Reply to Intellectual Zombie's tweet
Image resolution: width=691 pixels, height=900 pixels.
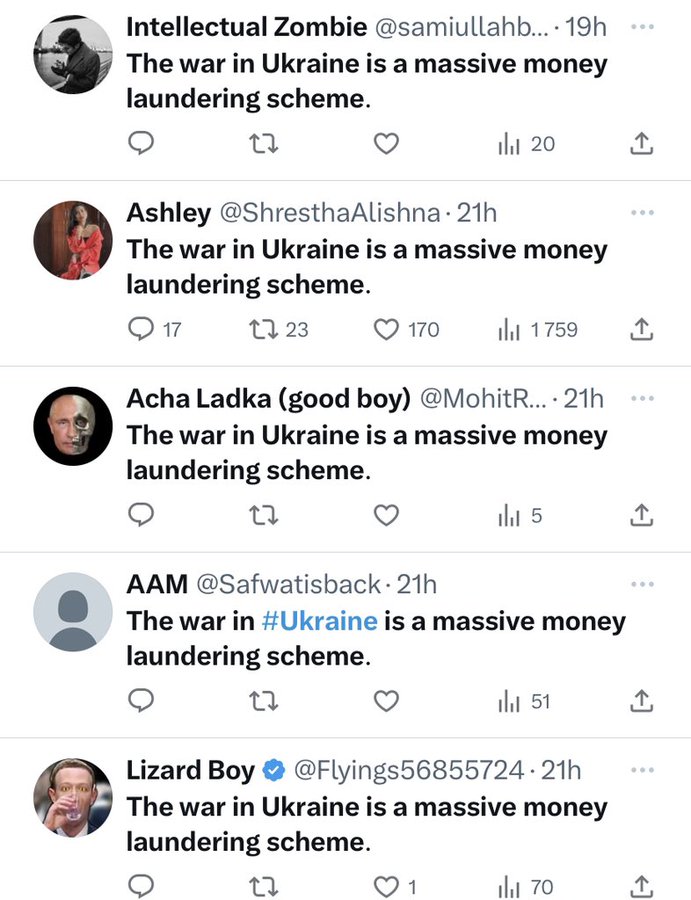pos(142,144)
